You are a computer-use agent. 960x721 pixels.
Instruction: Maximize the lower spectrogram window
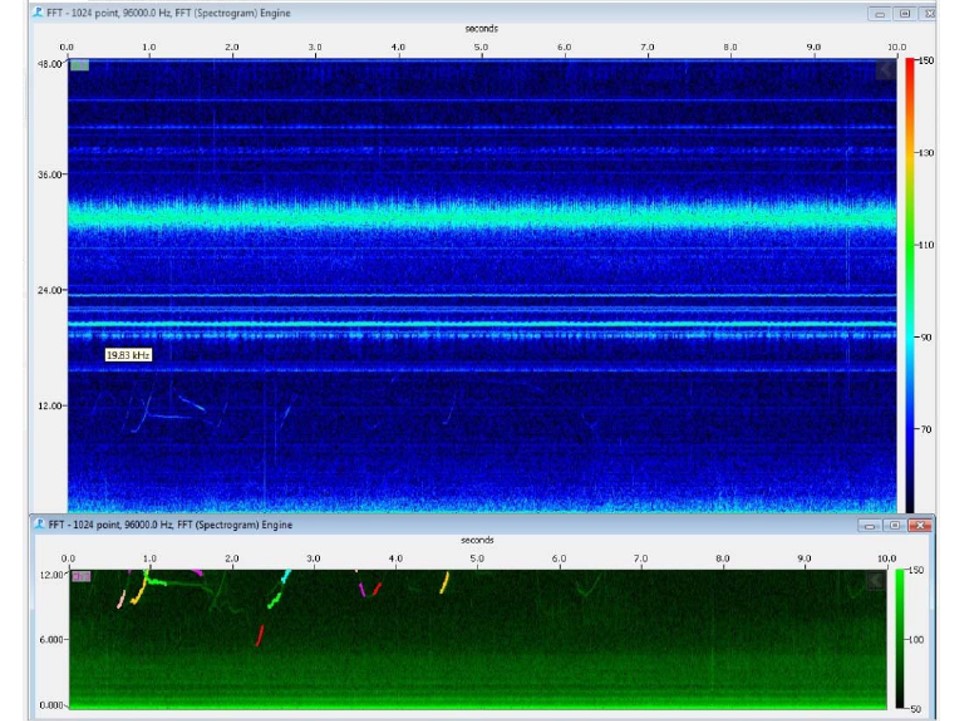tap(894, 525)
